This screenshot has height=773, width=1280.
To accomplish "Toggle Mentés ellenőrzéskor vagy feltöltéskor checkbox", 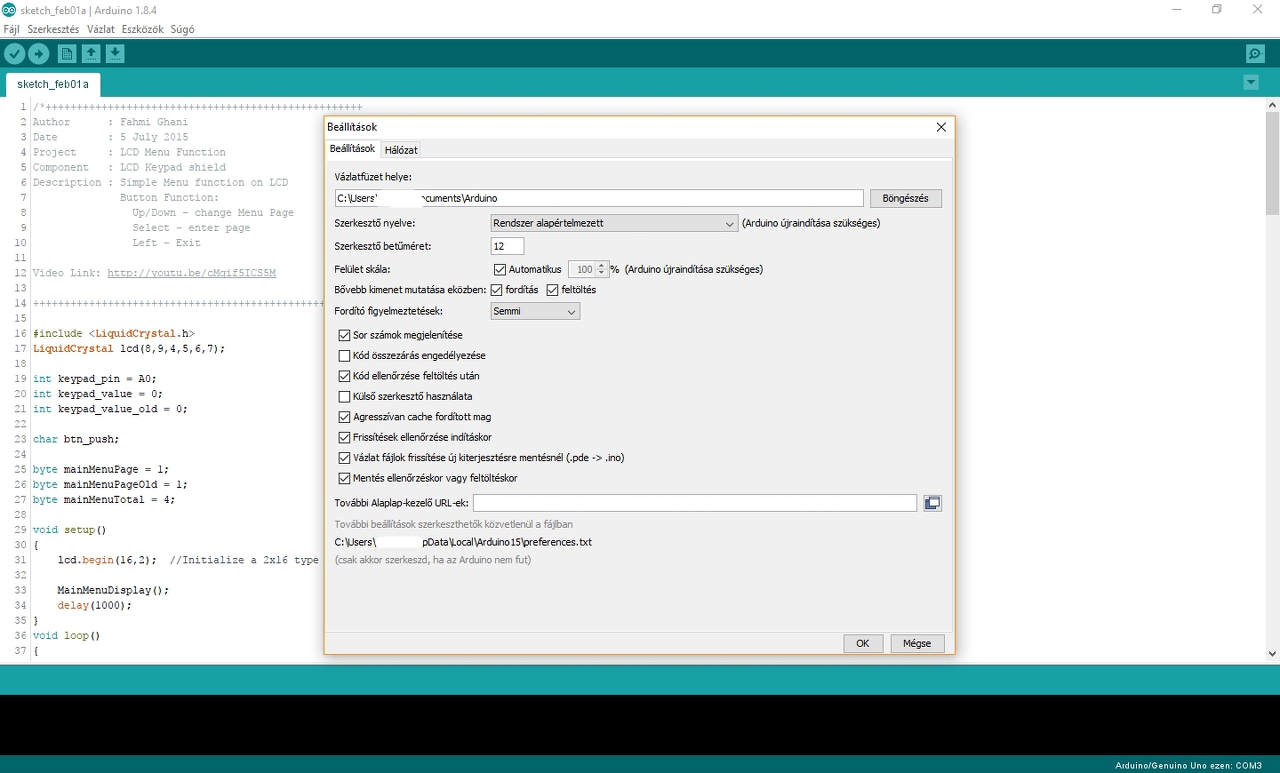I will (x=345, y=478).
